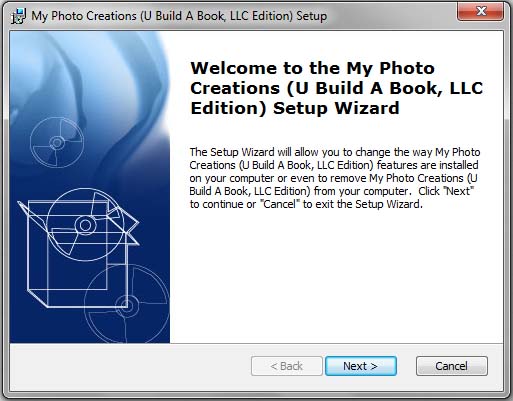
Task: Click the center hub of the small upper CD
Action: pos(57,143)
